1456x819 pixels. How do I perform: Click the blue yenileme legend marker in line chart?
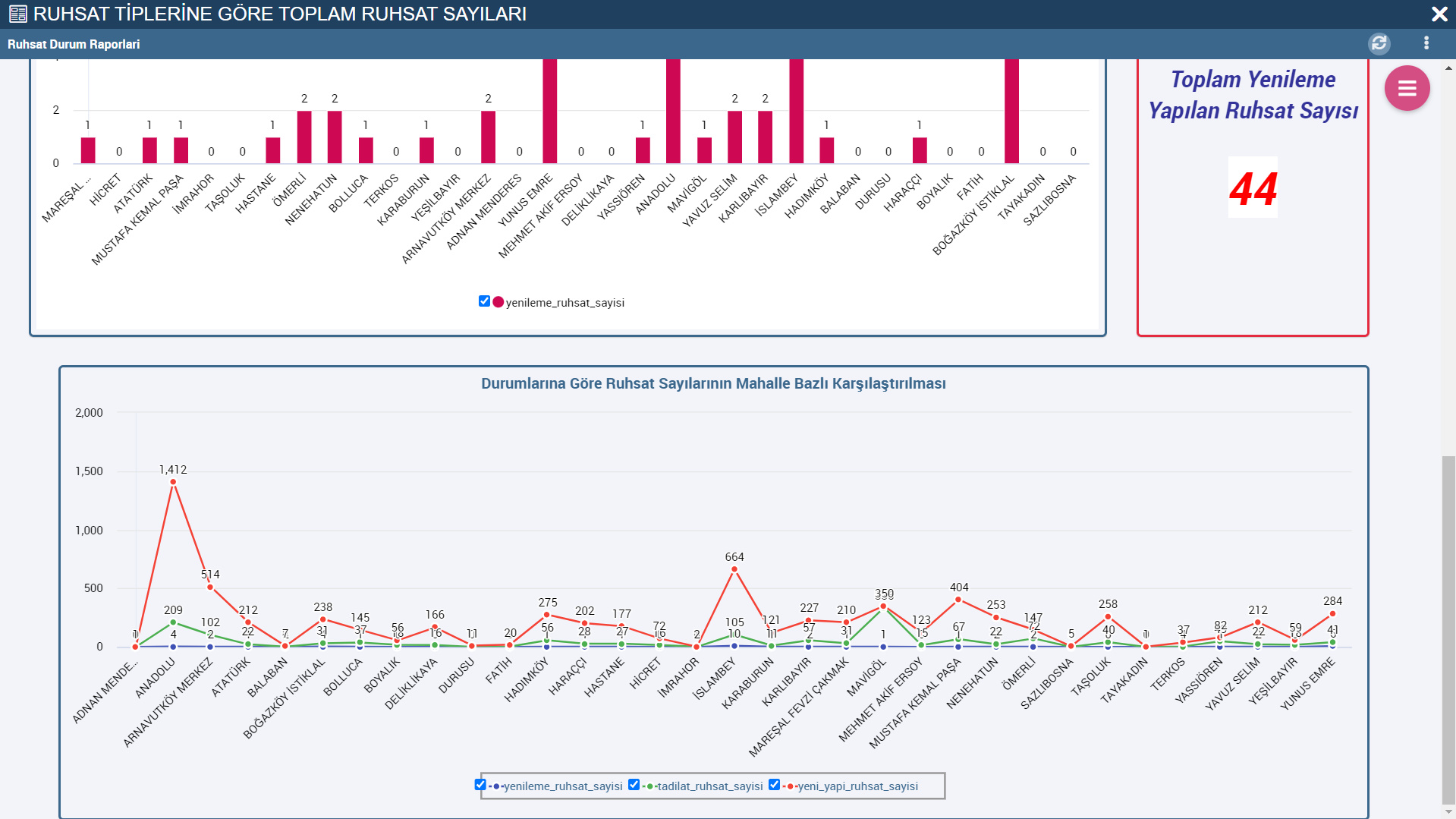tap(496, 786)
